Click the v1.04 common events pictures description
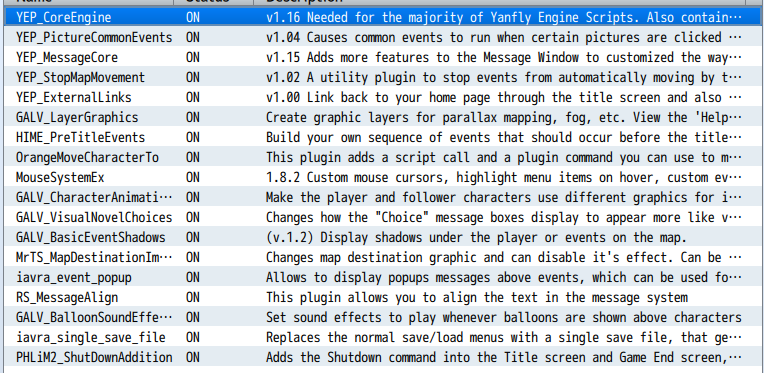This screenshot has width=764, height=373. coord(504,37)
